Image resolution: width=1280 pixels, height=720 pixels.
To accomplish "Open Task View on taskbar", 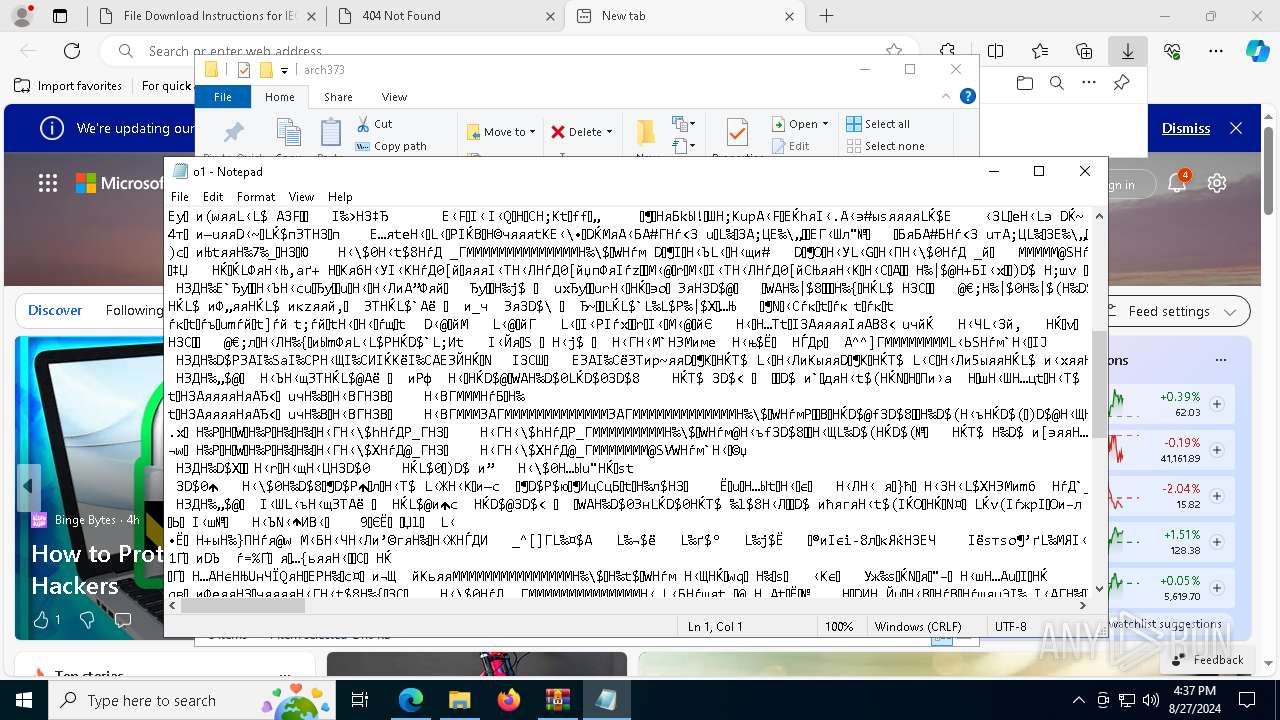I will (x=361, y=700).
